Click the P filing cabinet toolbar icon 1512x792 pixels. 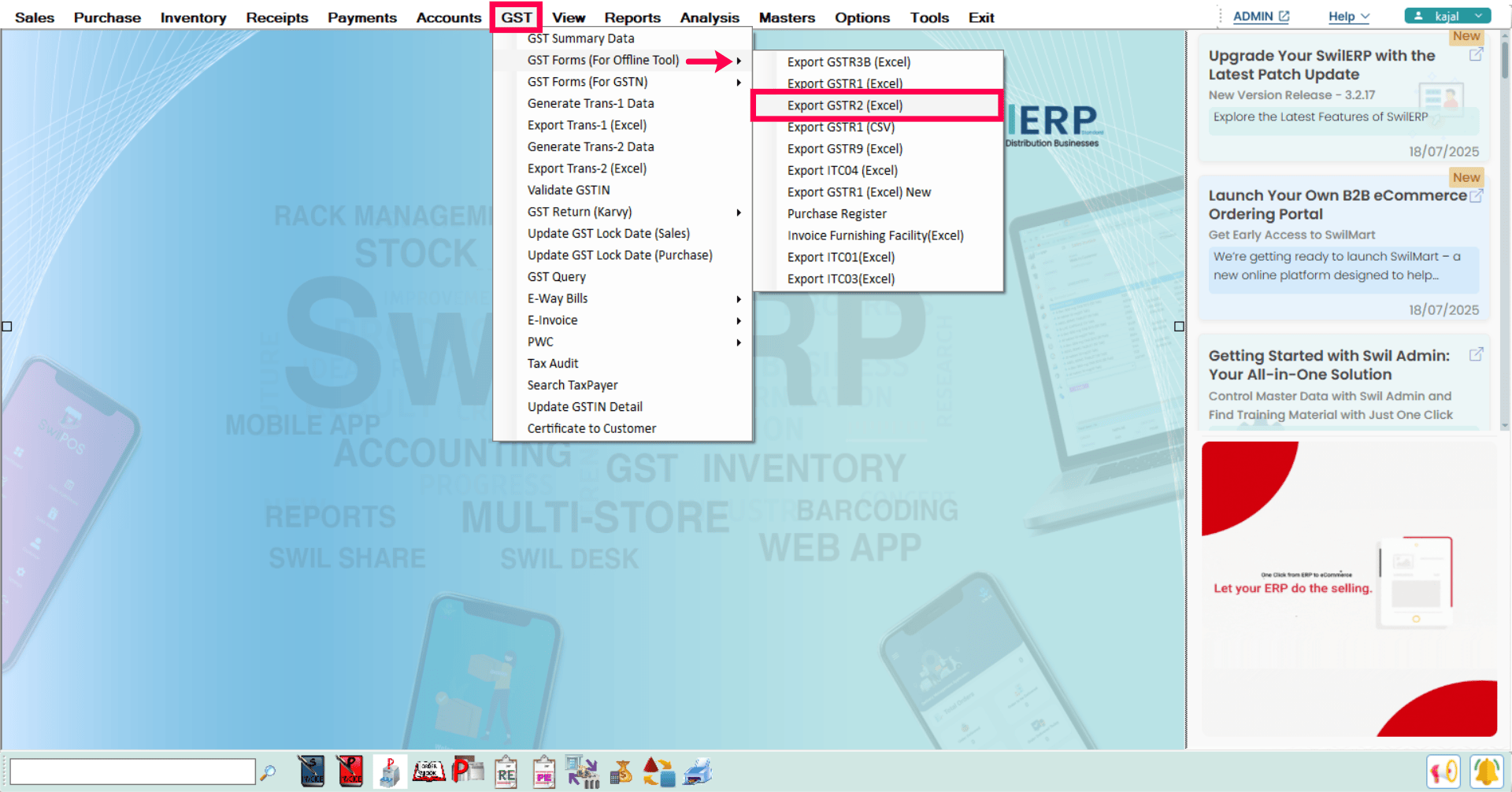point(389,772)
